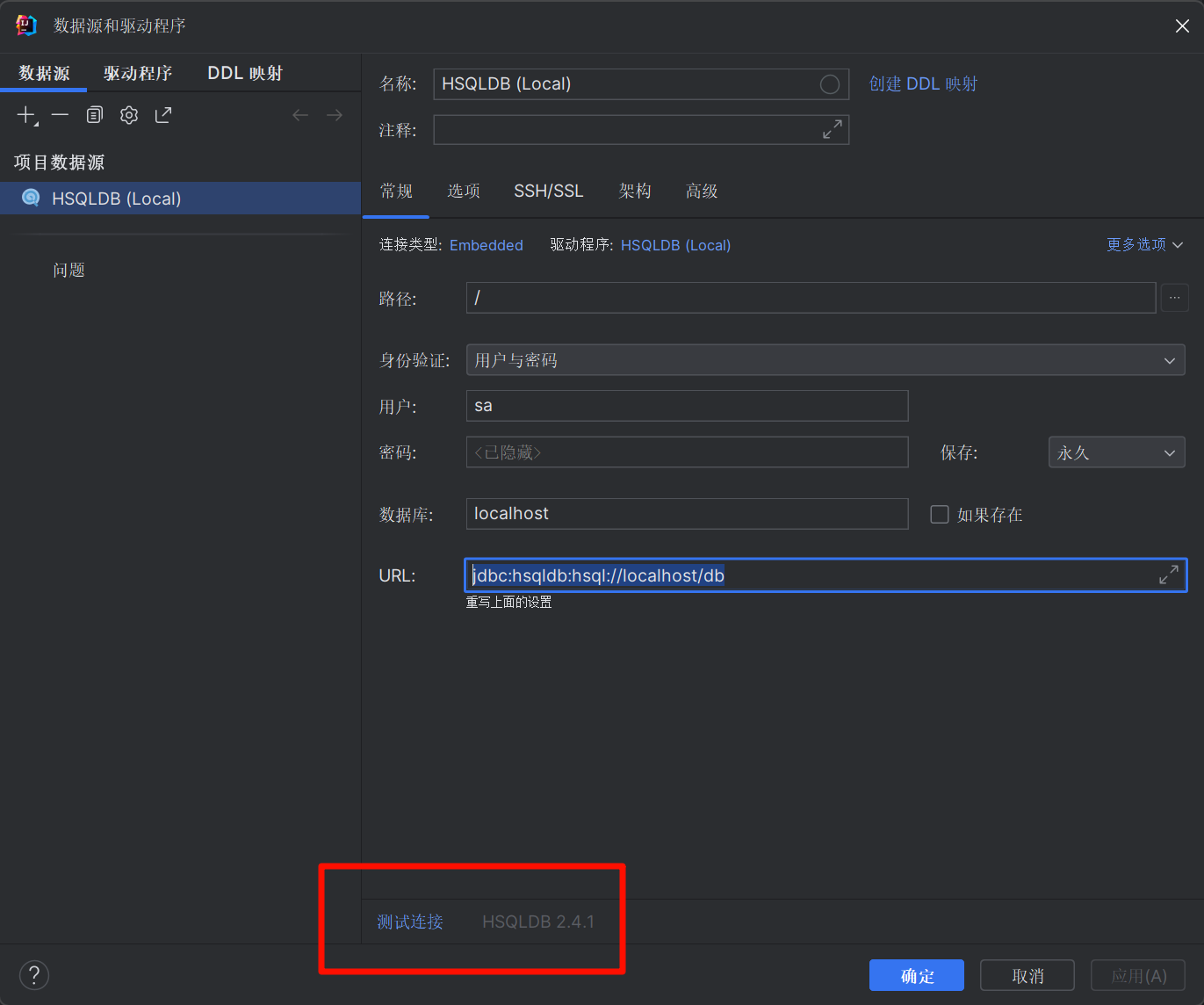
Task: Browse path with ellipsis button
Action: [x=1175, y=298]
